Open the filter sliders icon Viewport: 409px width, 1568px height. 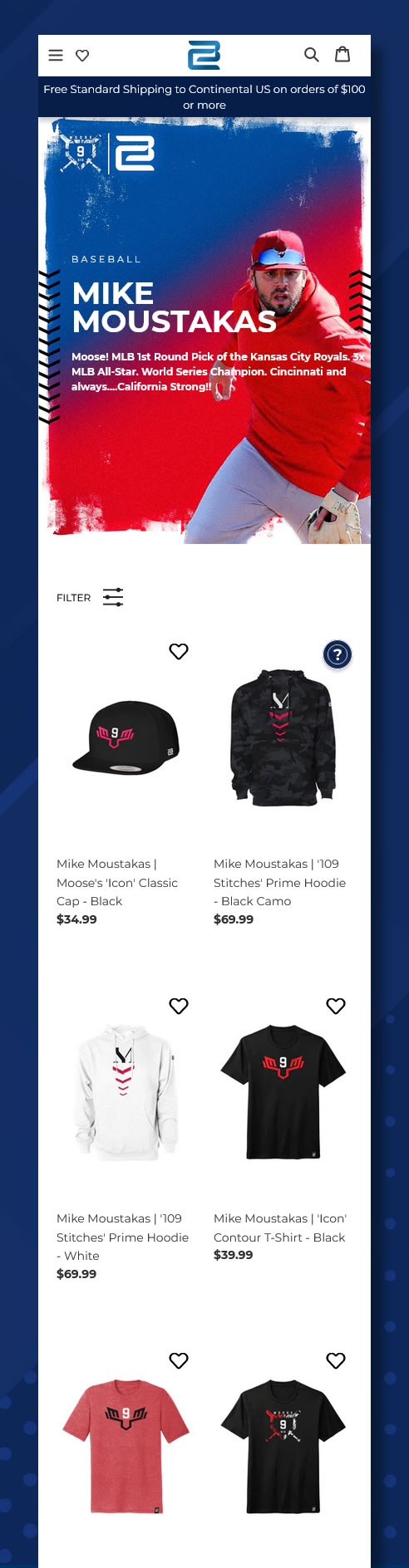click(x=113, y=597)
